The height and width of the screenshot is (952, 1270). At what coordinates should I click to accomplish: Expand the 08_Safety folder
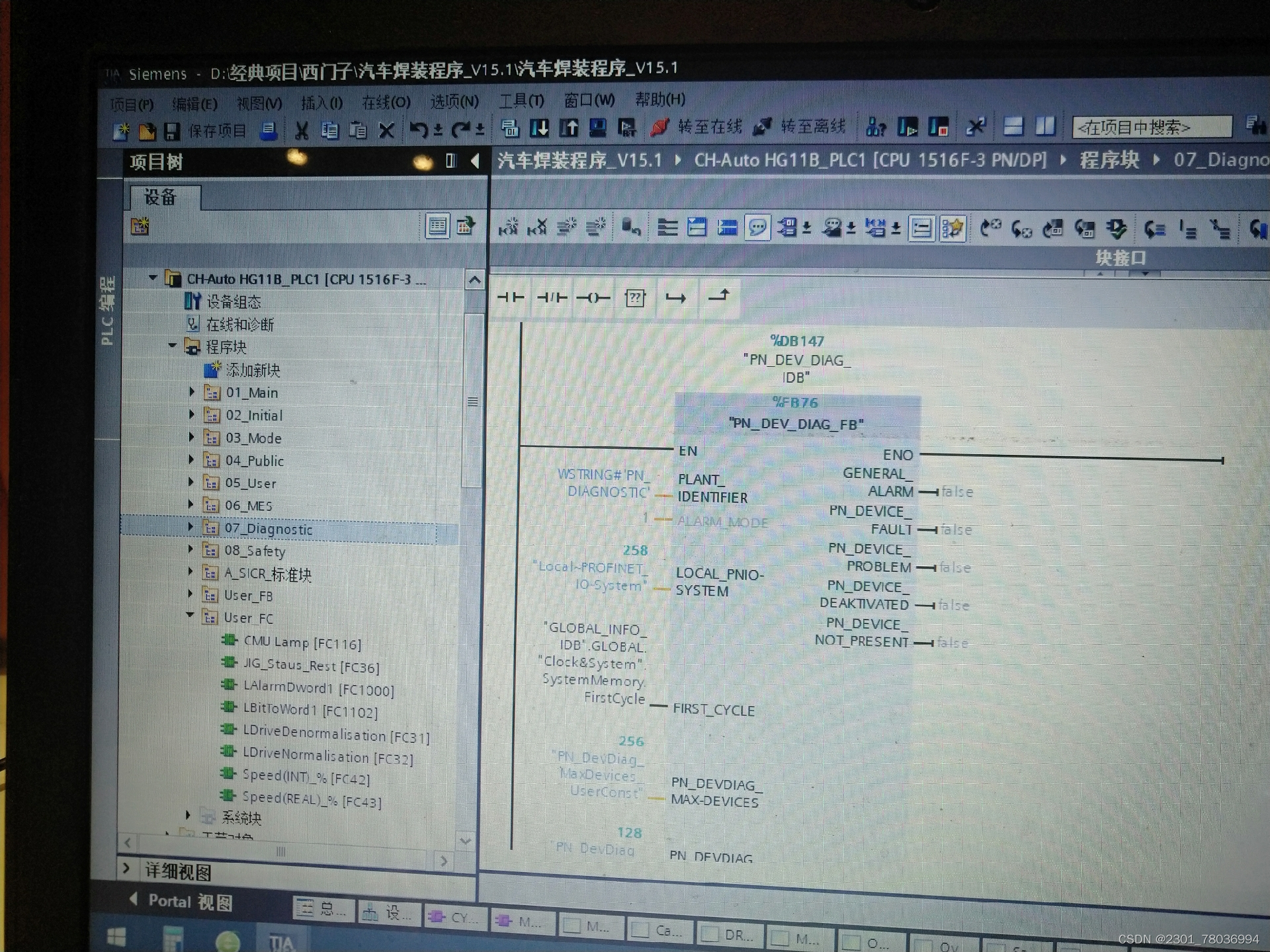click(190, 549)
